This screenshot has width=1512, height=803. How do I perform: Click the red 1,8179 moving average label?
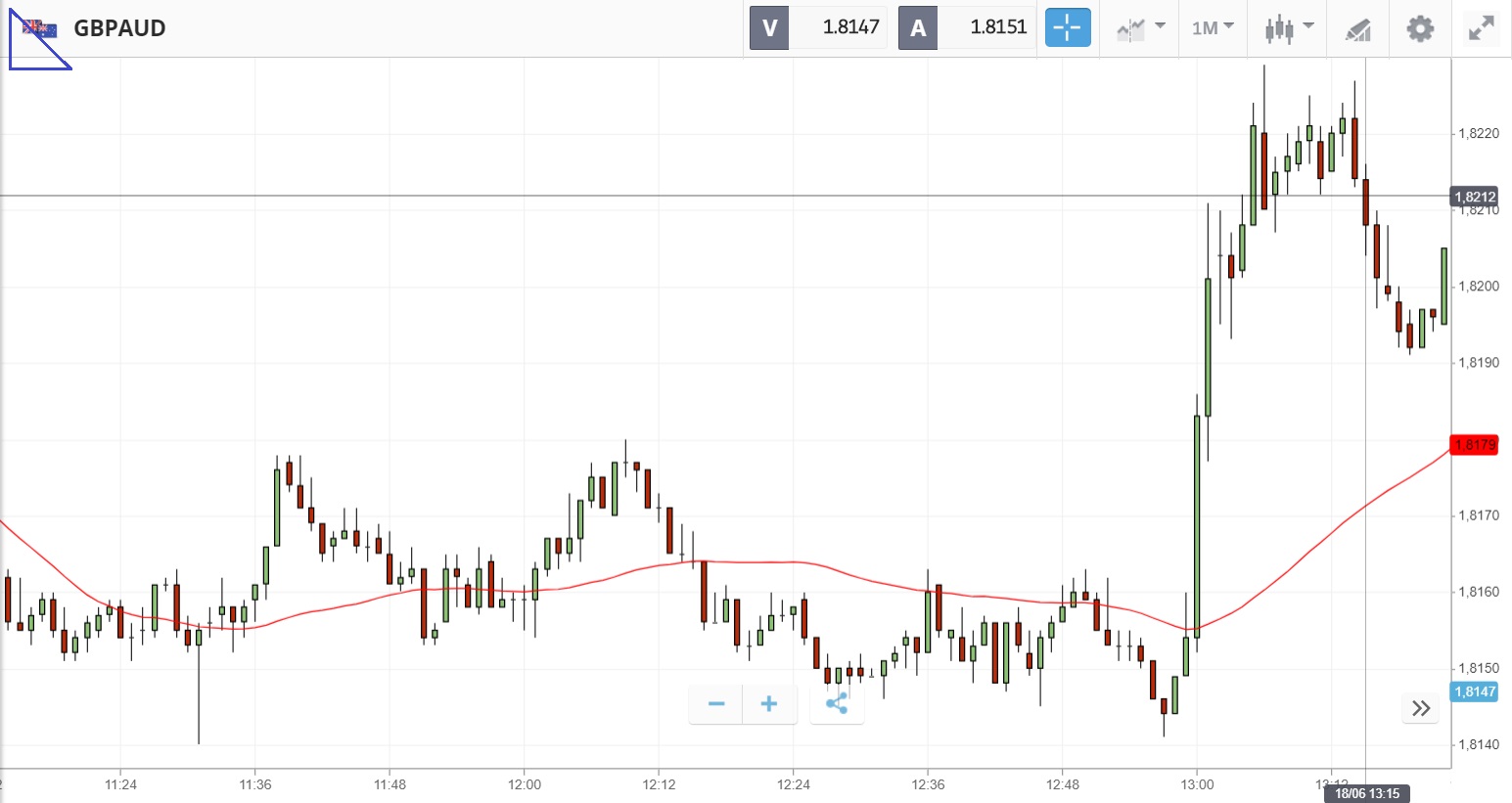click(x=1474, y=445)
